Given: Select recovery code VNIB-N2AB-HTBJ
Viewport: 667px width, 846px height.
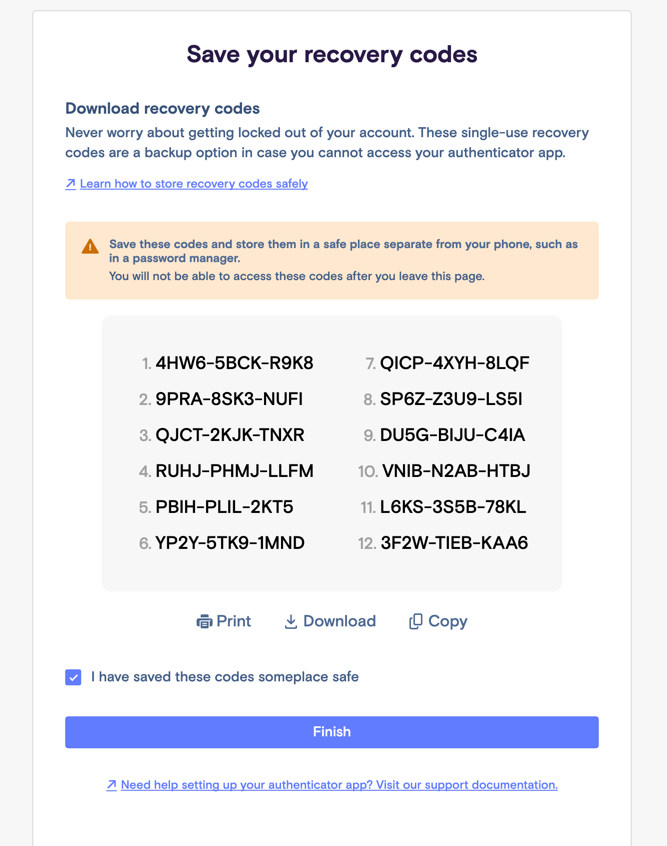Looking at the screenshot, I should pyautogui.click(x=456, y=471).
